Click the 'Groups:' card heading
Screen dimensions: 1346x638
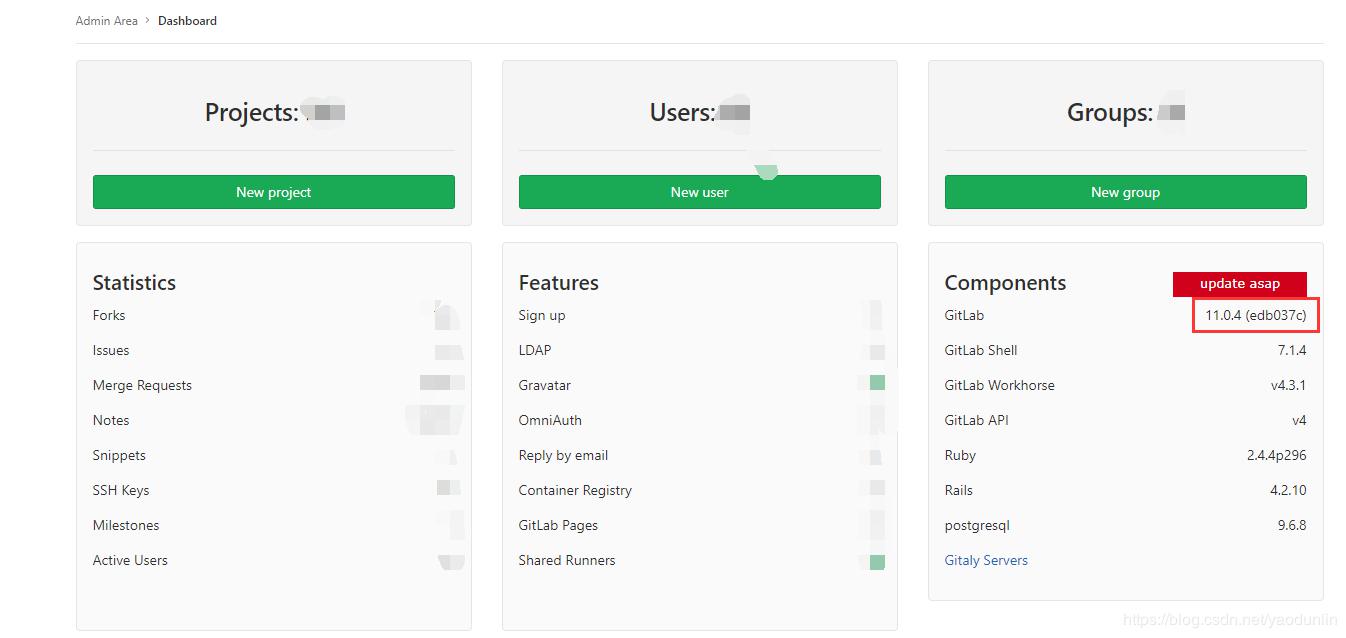(x=1110, y=112)
